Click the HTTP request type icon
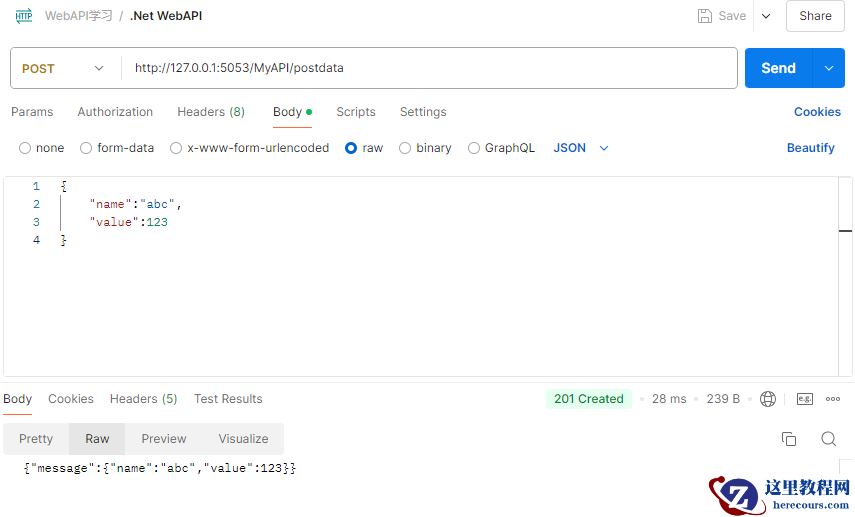 coord(23,16)
